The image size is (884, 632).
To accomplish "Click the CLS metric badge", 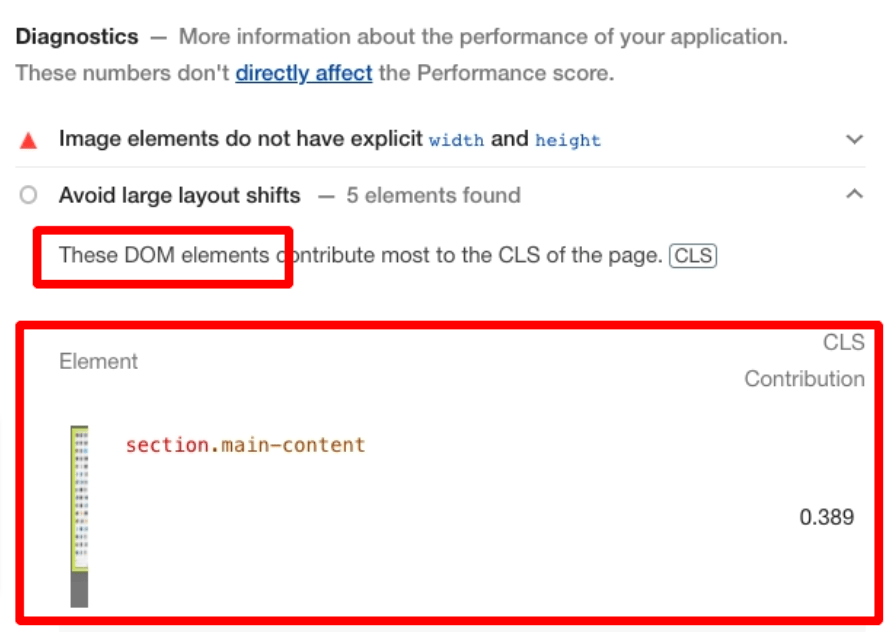I will point(693,255).
